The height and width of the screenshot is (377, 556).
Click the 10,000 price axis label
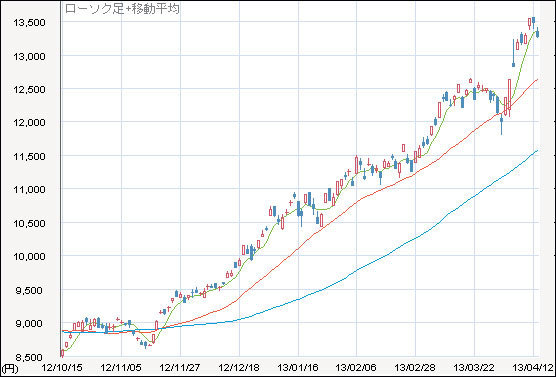(29, 256)
